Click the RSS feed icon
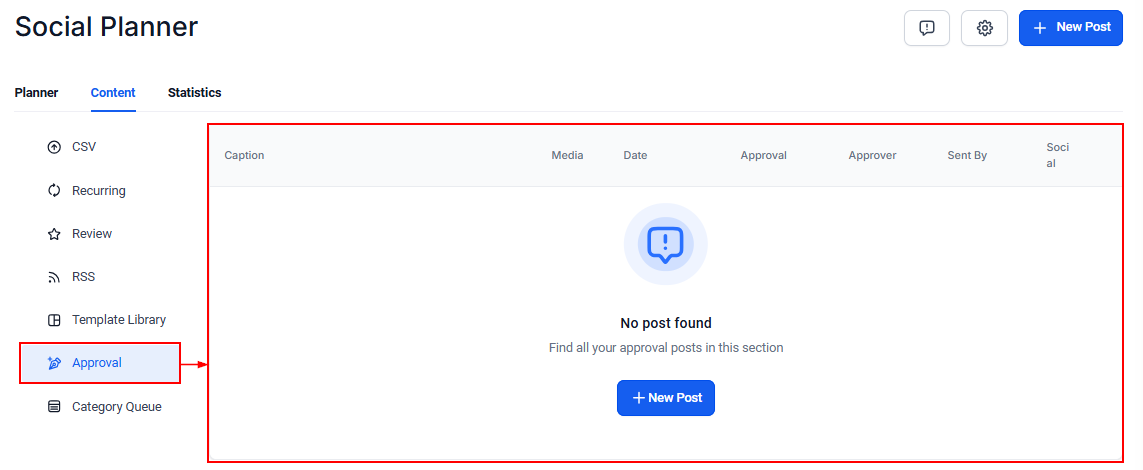 click(x=54, y=277)
